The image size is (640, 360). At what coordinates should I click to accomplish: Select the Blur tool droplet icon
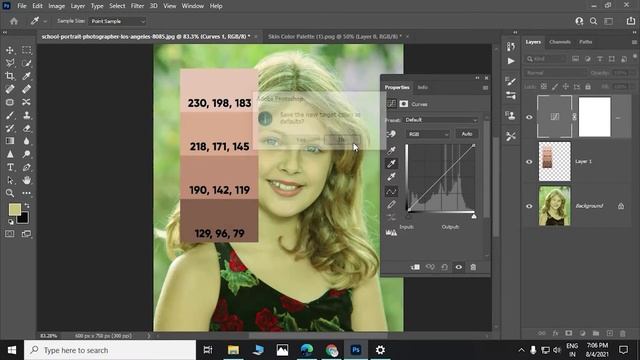click(x=27, y=141)
